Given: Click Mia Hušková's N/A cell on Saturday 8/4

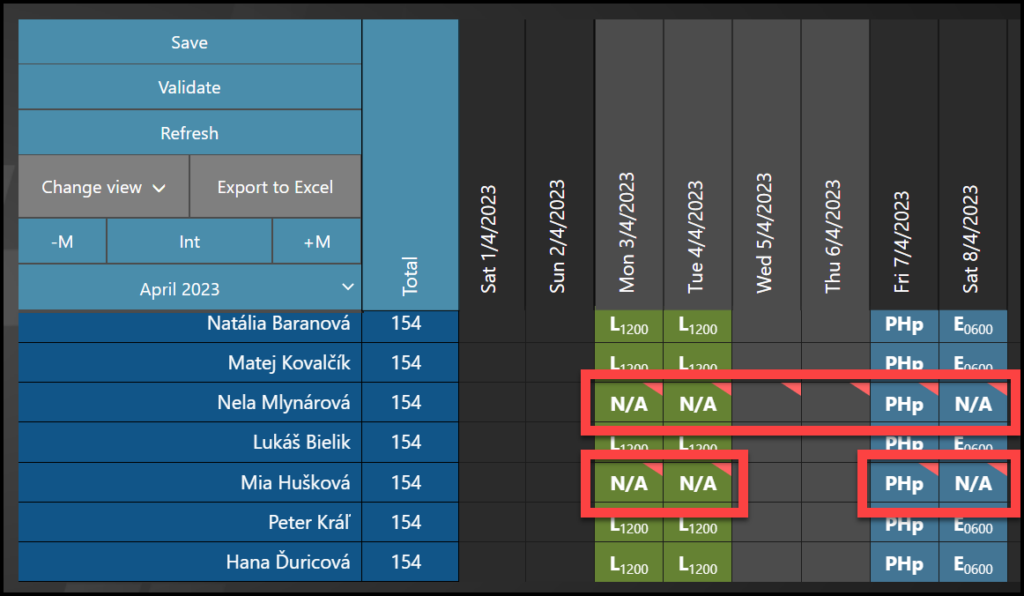Looking at the screenshot, I should (972, 484).
